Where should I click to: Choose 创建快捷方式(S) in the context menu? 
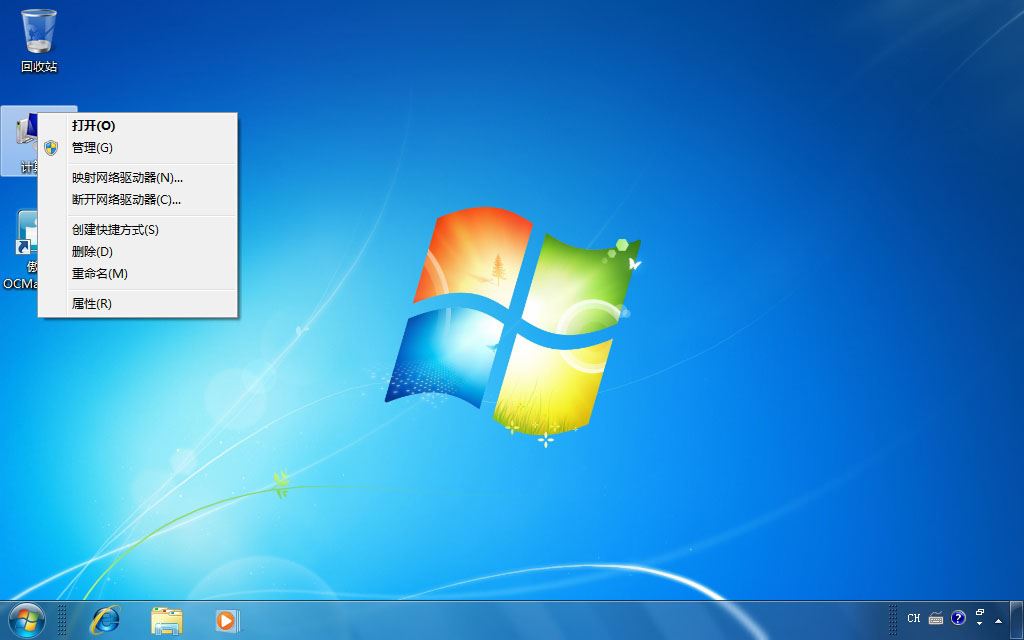[x=138, y=230]
